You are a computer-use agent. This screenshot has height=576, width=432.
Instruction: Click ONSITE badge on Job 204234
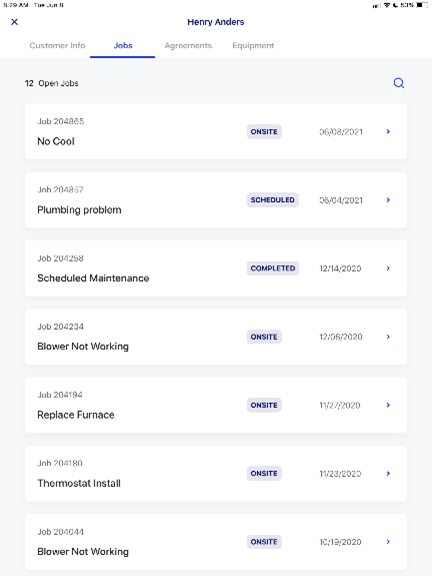point(264,336)
